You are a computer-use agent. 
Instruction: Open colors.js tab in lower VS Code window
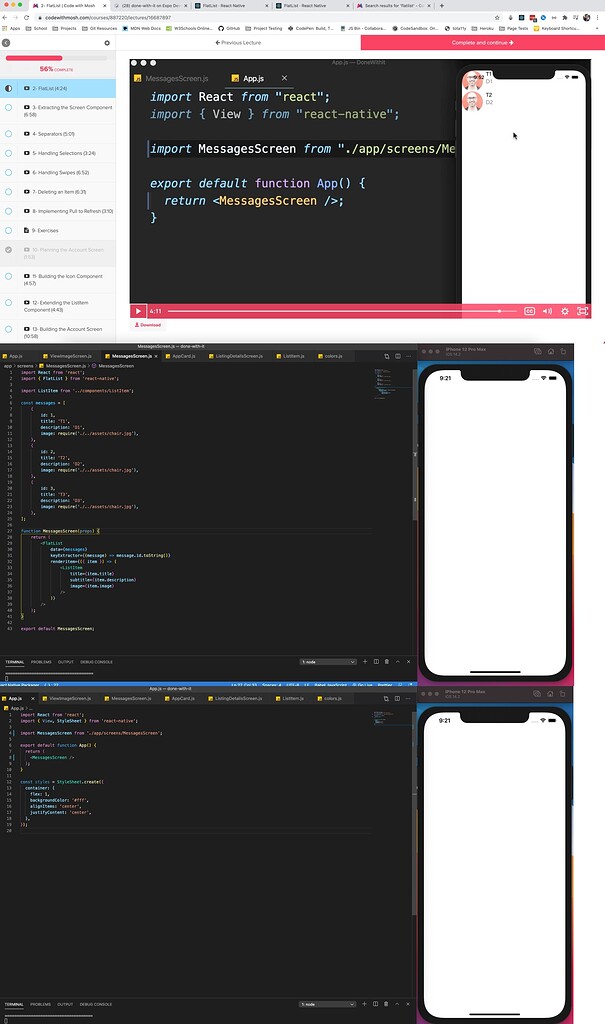pyautogui.click(x=330, y=699)
